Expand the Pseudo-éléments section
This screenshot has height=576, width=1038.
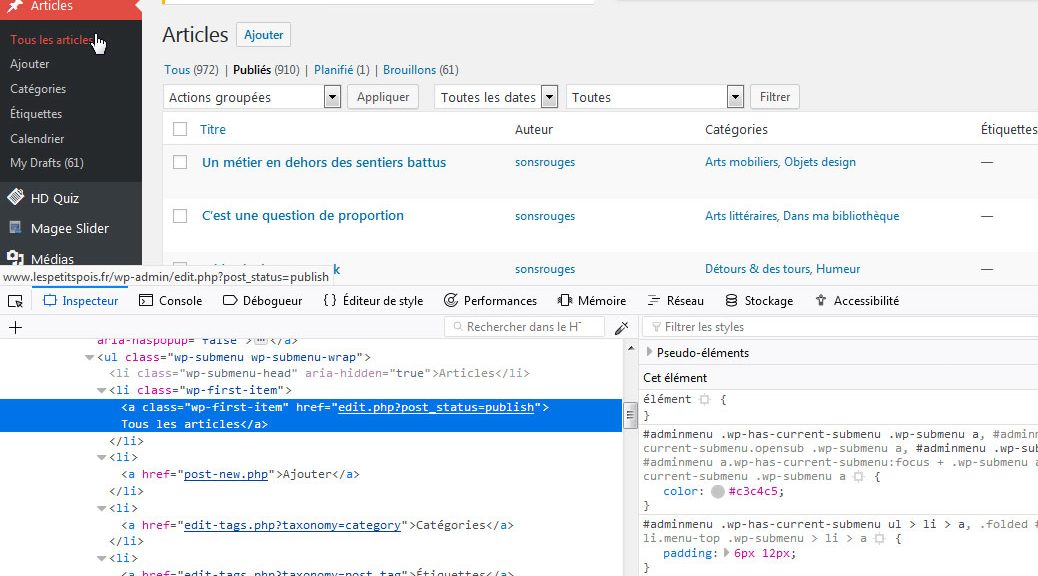click(x=651, y=352)
